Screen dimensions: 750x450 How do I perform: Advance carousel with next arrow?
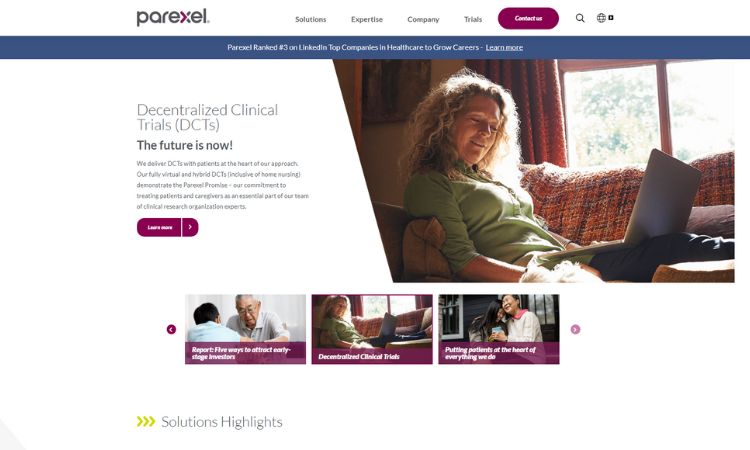tap(575, 329)
